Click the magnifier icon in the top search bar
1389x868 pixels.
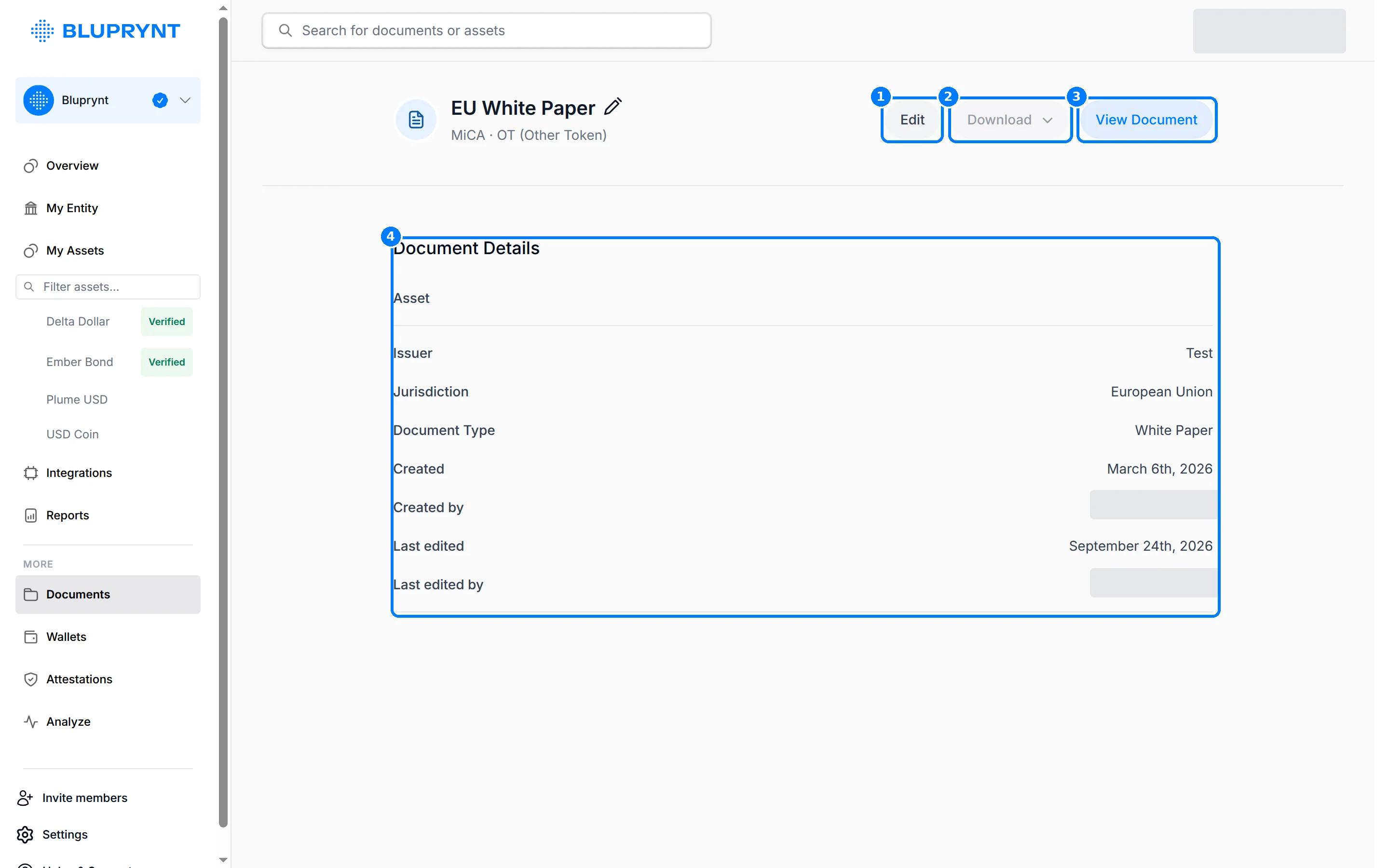pyautogui.click(x=285, y=30)
